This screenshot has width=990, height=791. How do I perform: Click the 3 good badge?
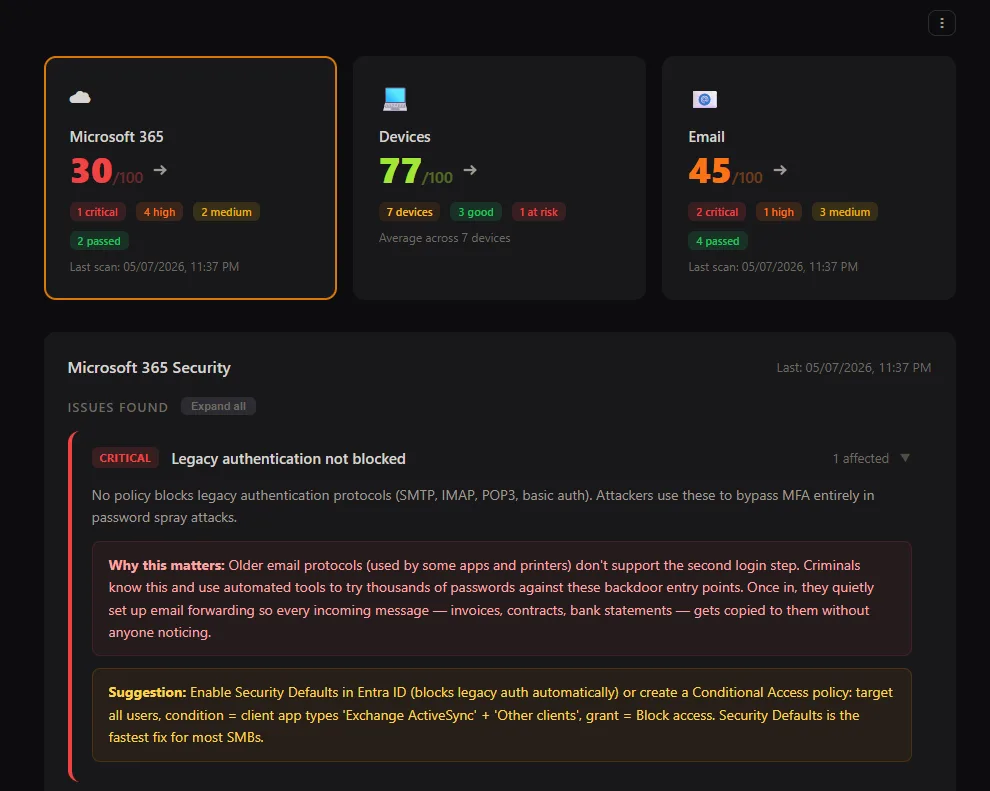coord(475,212)
